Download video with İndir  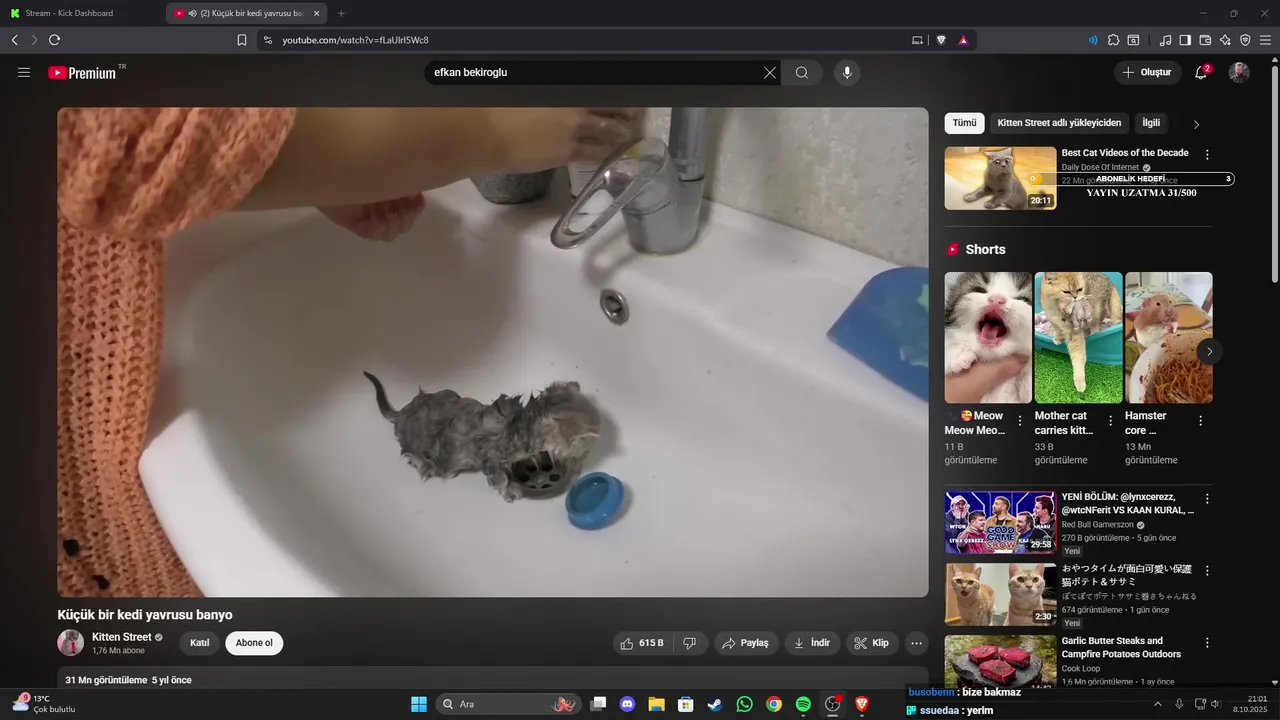click(812, 643)
